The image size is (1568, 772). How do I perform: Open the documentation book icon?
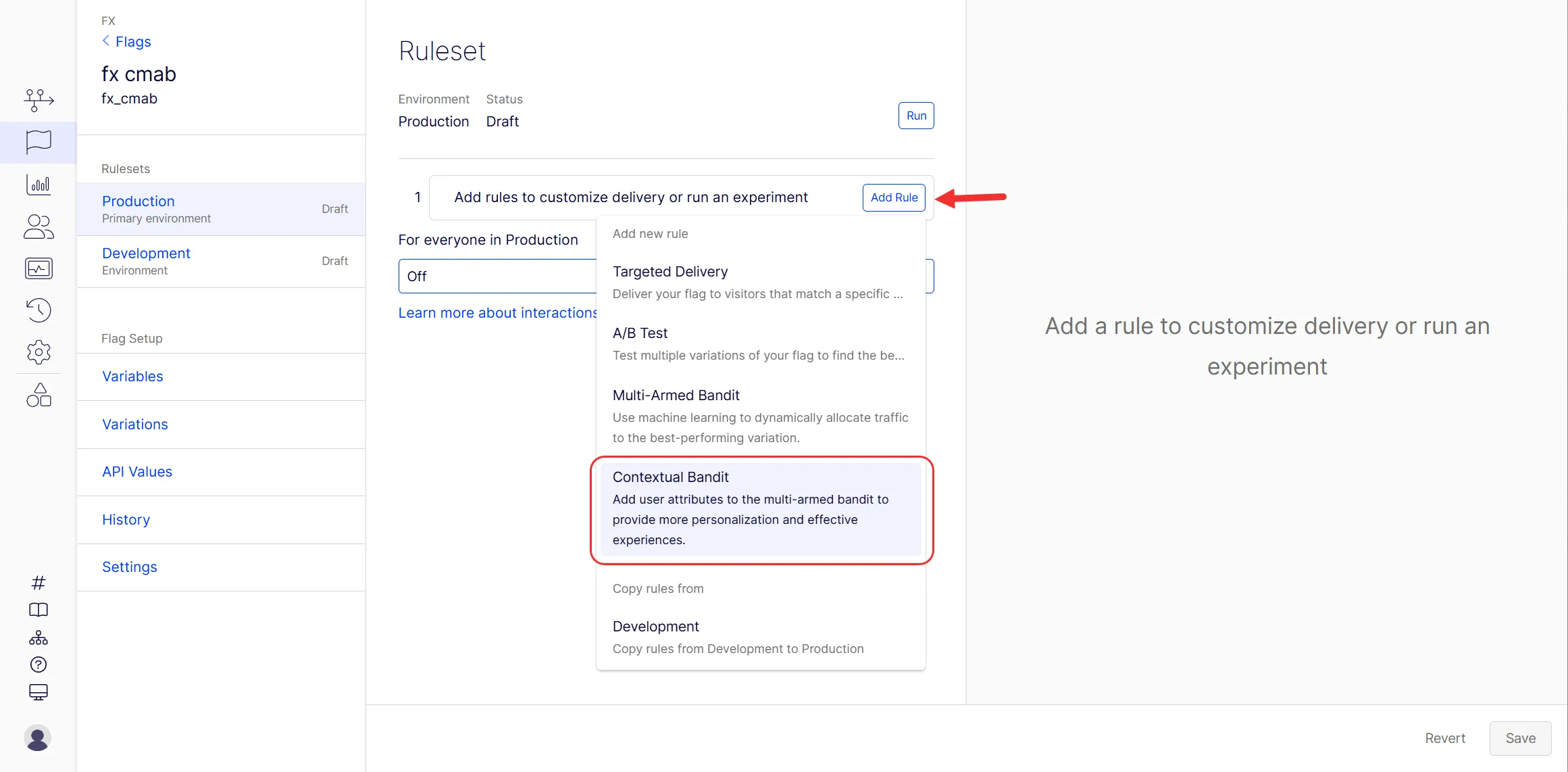pyautogui.click(x=39, y=610)
